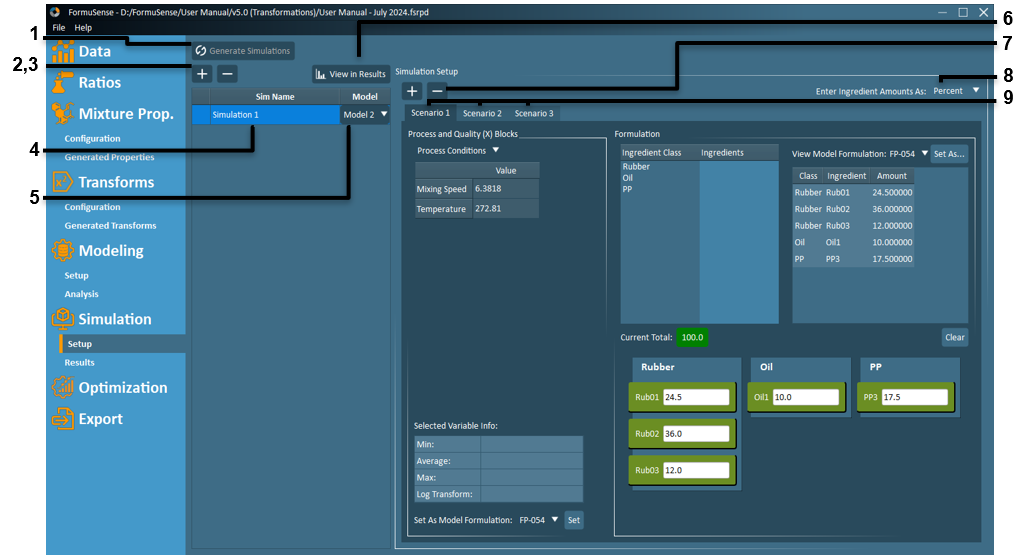Open the File menu

(59, 28)
